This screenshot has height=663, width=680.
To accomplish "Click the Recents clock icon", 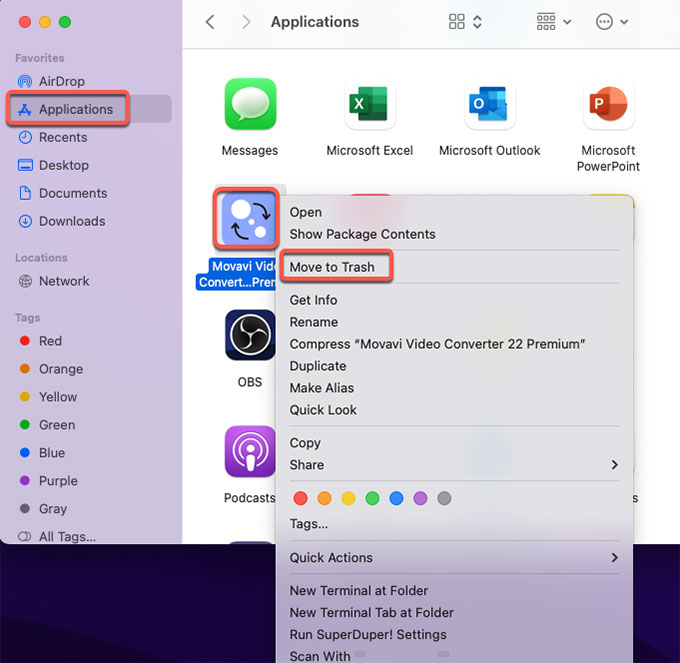I will [x=25, y=137].
